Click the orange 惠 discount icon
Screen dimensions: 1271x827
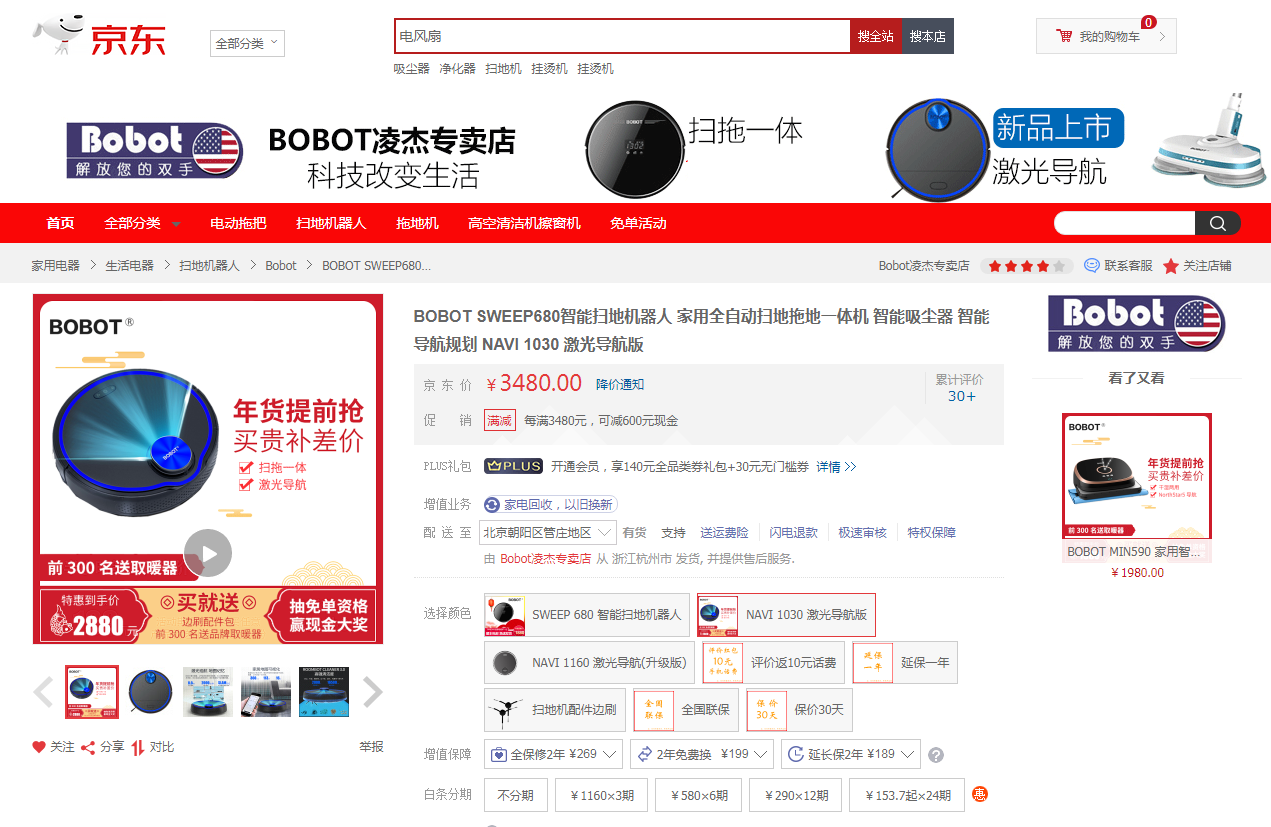[x=980, y=795]
